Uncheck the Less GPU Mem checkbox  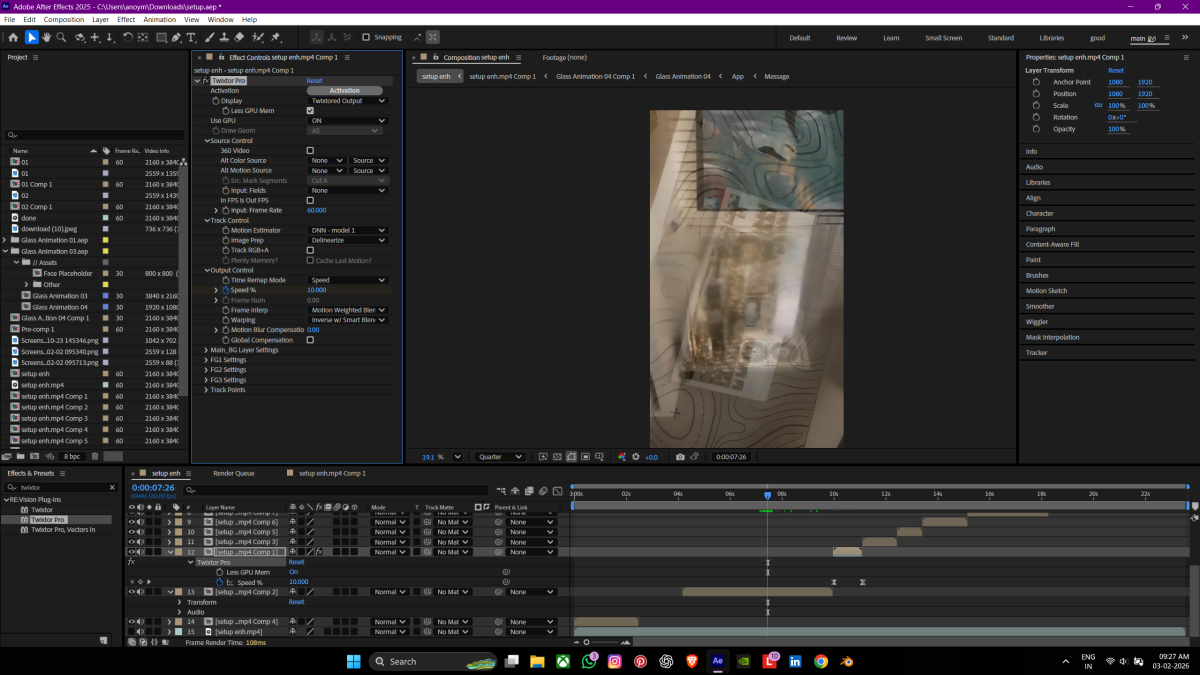click(310, 111)
